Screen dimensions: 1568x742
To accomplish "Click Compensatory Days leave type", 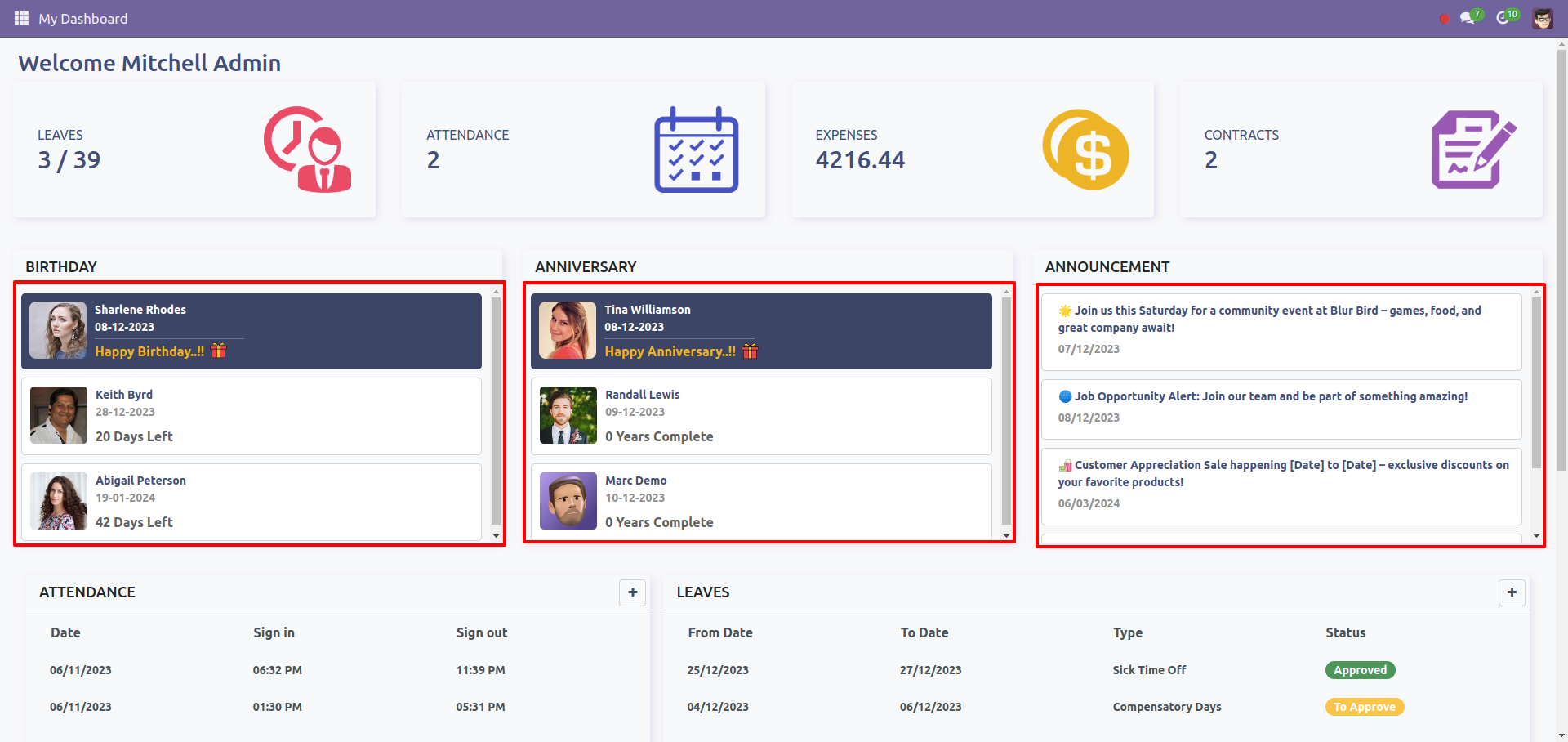I will [1167, 707].
